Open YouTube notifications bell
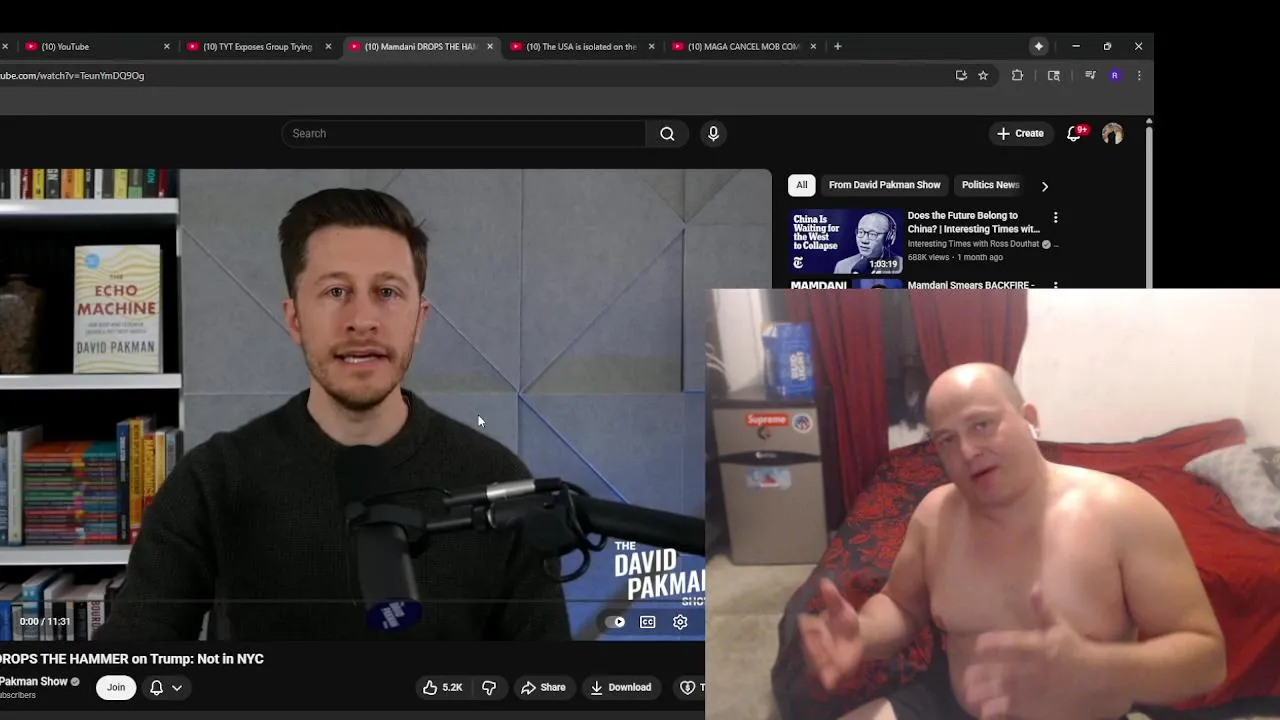Screen dimensions: 1280x720 1074,133
